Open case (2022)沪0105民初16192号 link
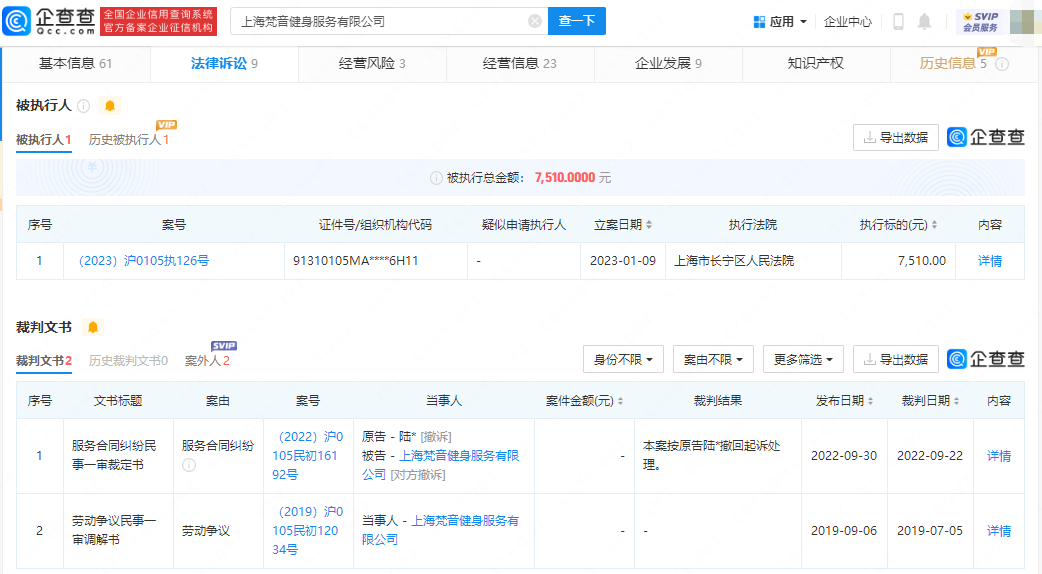The image size is (1042, 574). [308, 456]
